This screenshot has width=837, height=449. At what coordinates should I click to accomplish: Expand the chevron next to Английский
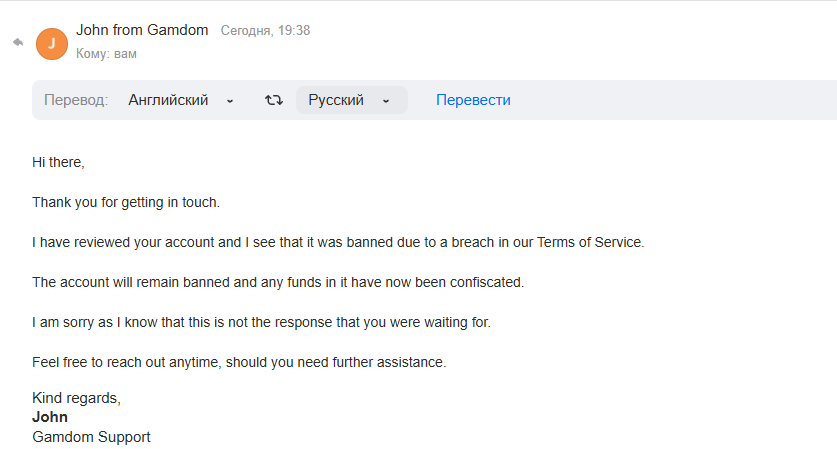point(230,101)
